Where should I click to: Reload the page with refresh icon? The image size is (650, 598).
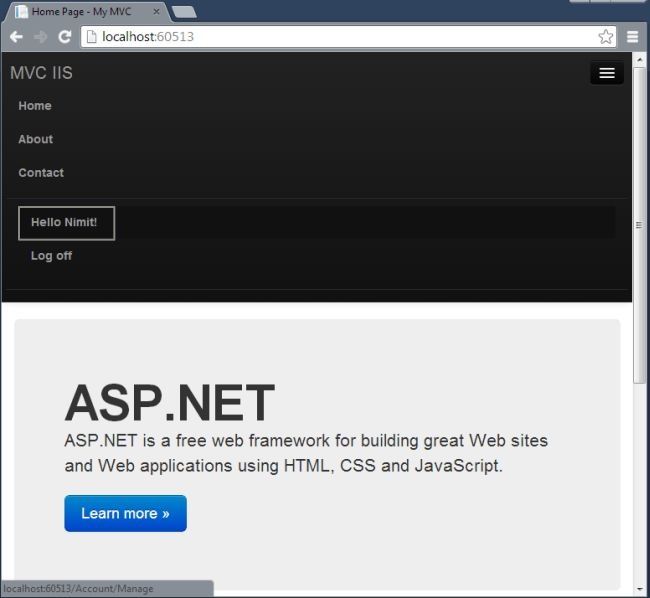(65, 37)
